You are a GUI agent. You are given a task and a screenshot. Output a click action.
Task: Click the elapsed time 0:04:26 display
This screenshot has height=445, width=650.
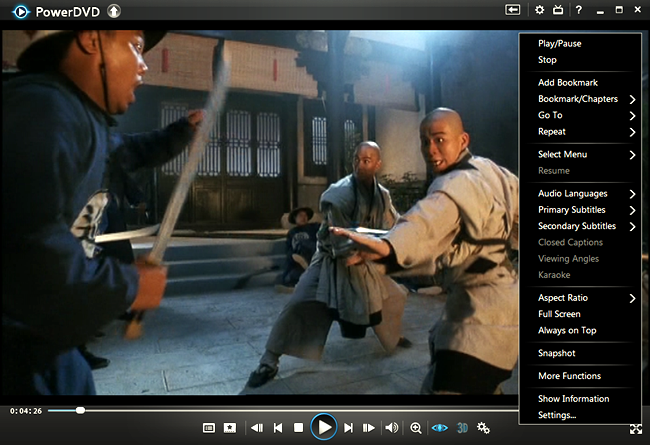click(x=26, y=411)
